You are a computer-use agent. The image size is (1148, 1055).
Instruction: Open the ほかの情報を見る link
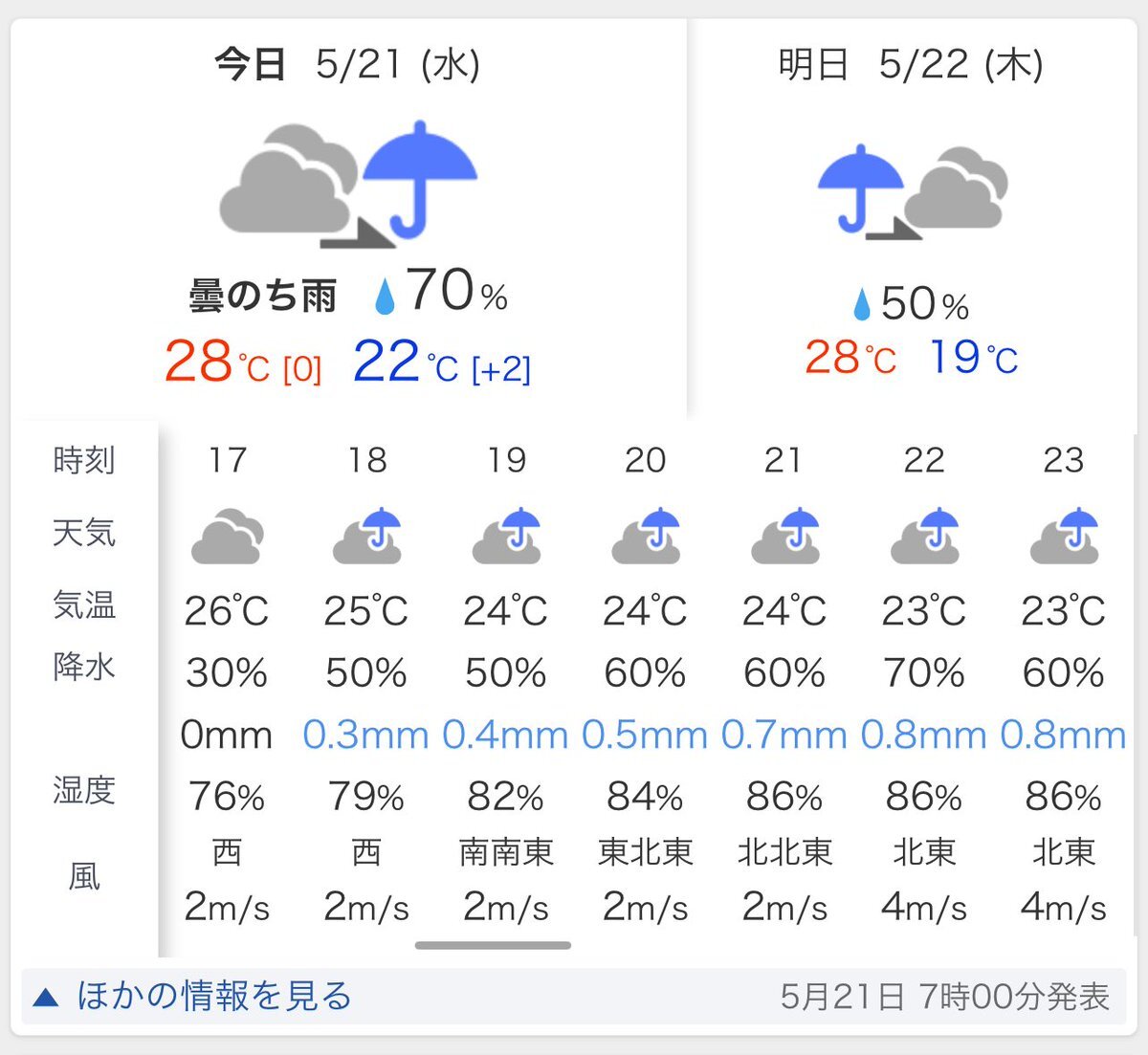pyautogui.click(x=214, y=996)
